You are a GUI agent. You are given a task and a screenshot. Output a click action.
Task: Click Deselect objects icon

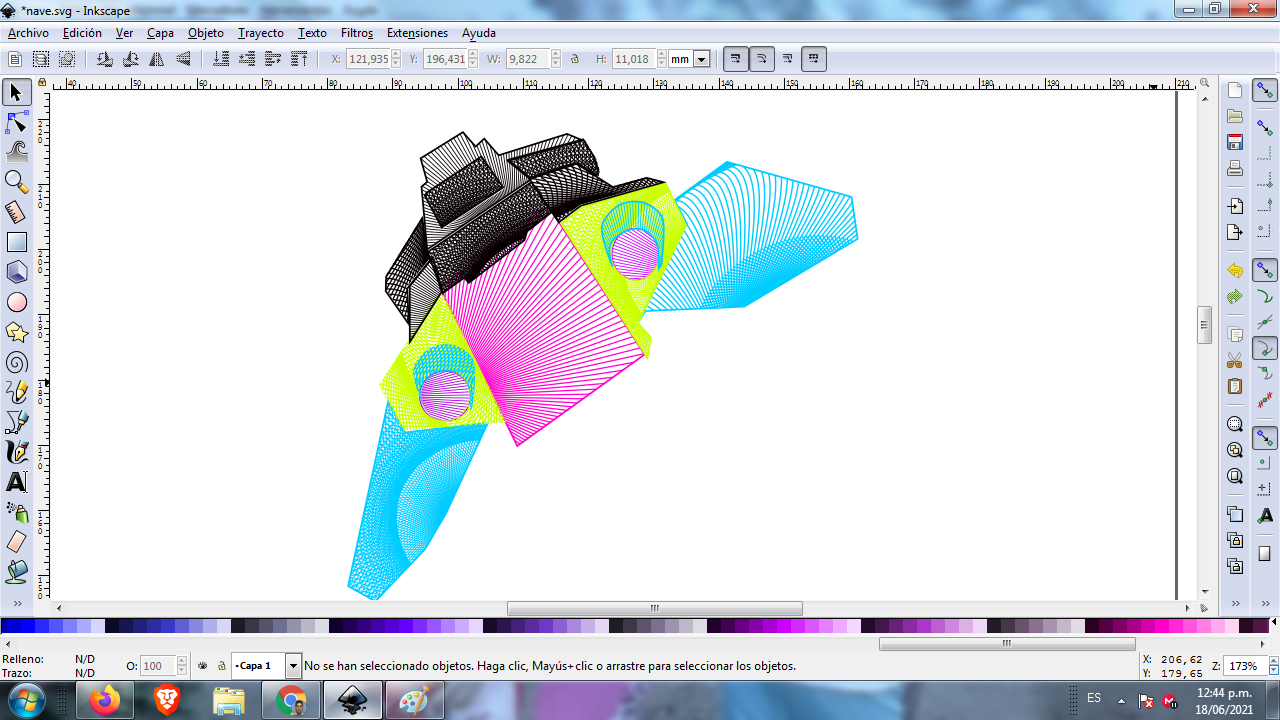click(67, 59)
